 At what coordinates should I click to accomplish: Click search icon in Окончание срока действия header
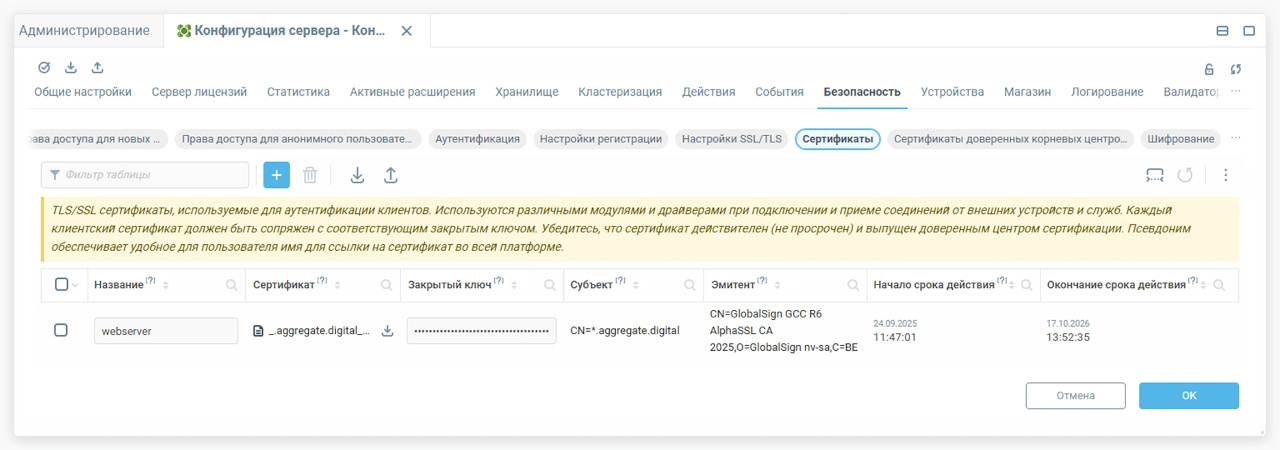(x=1221, y=285)
